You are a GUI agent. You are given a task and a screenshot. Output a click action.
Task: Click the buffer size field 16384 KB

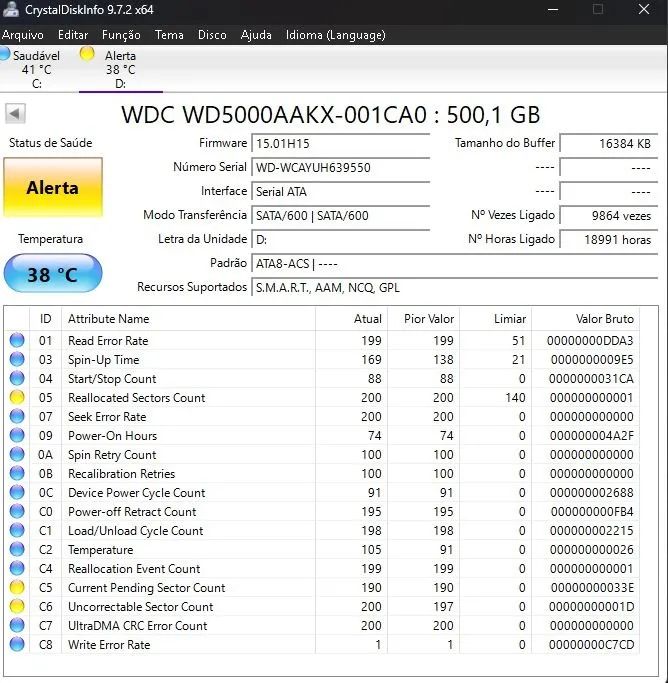pos(608,143)
